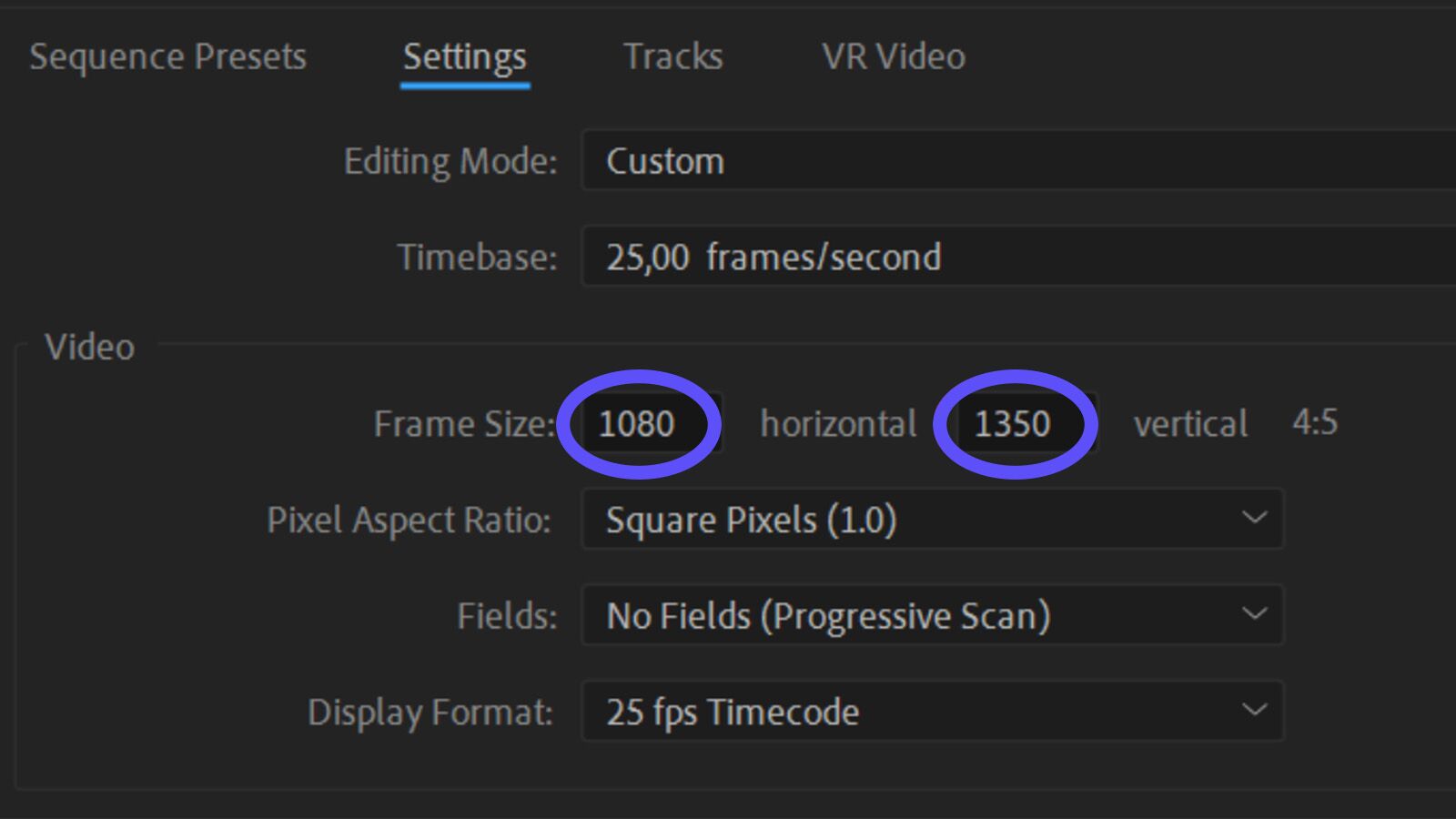Select the VR Video tab
The height and width of the screenshot is (819, 1456).
[893, 56]
